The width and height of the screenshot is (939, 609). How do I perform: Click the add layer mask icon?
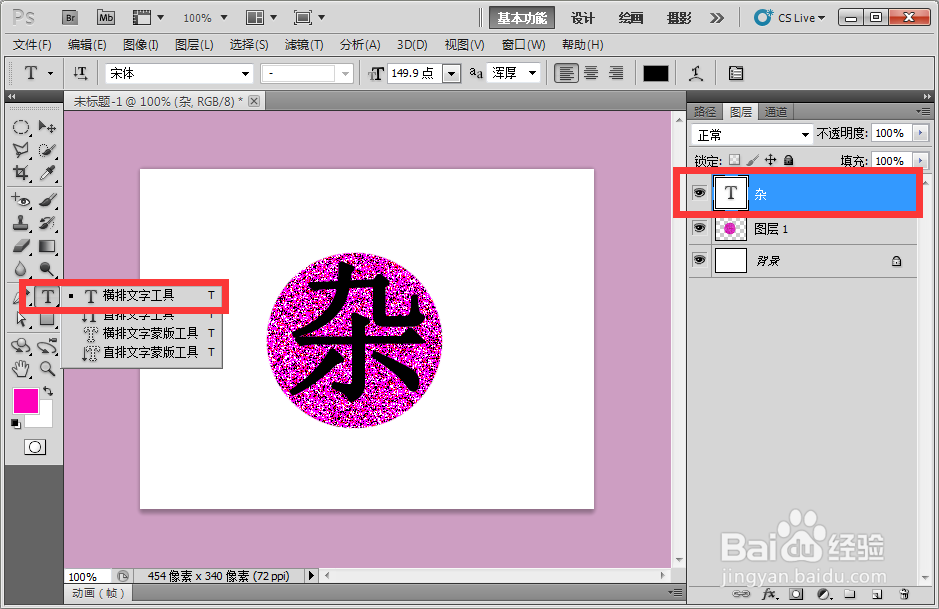(797, 593)
